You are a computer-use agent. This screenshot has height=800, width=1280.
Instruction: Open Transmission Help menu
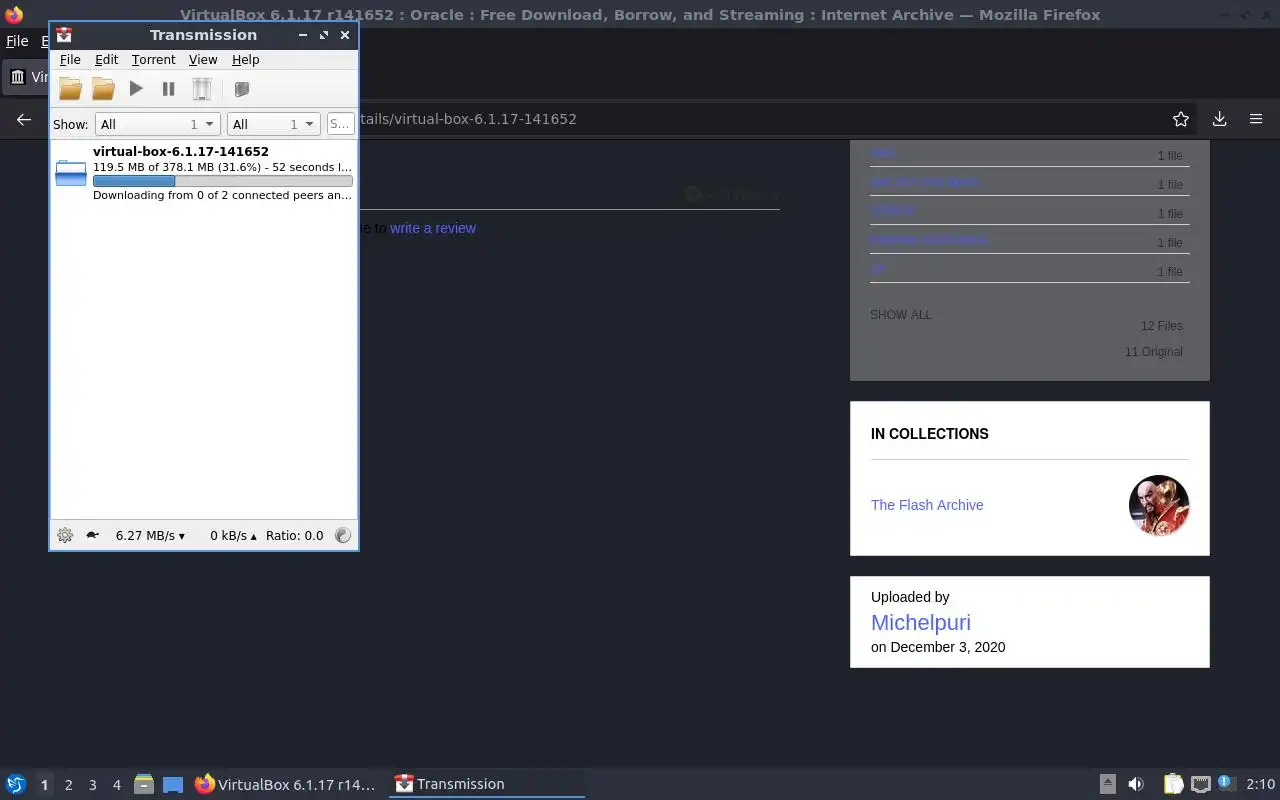click(x=245, y=60)
